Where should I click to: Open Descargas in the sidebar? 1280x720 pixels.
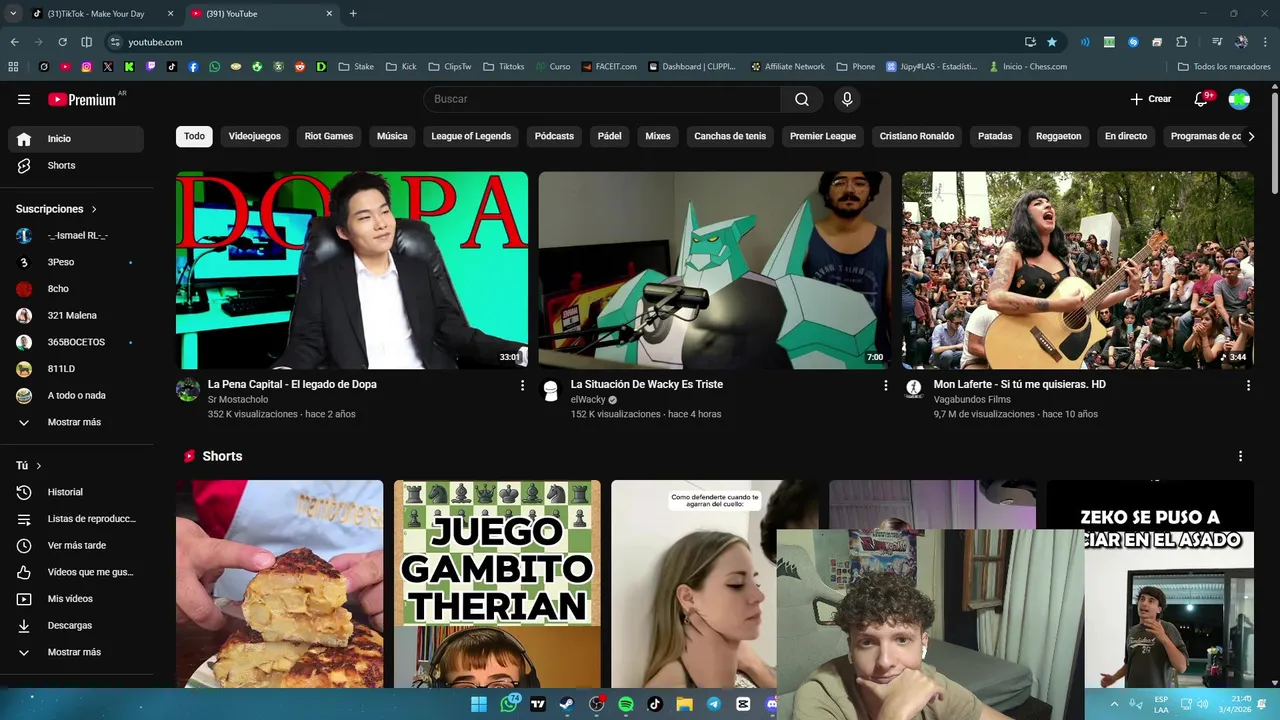pyautogui.click(x=76, y=625)
